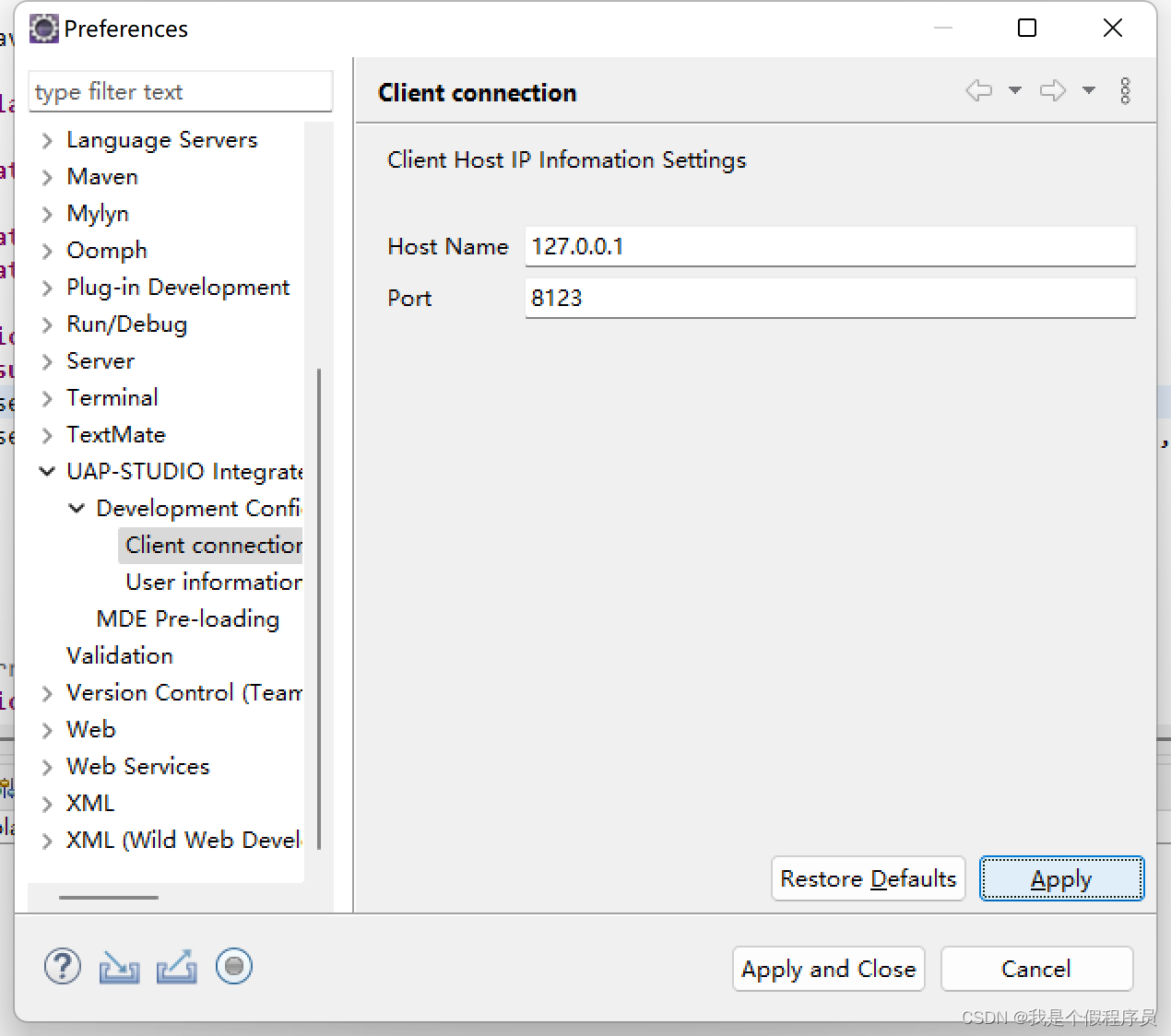
Task: Select the Plug-in Development label
Action: (x=178, y=287)
